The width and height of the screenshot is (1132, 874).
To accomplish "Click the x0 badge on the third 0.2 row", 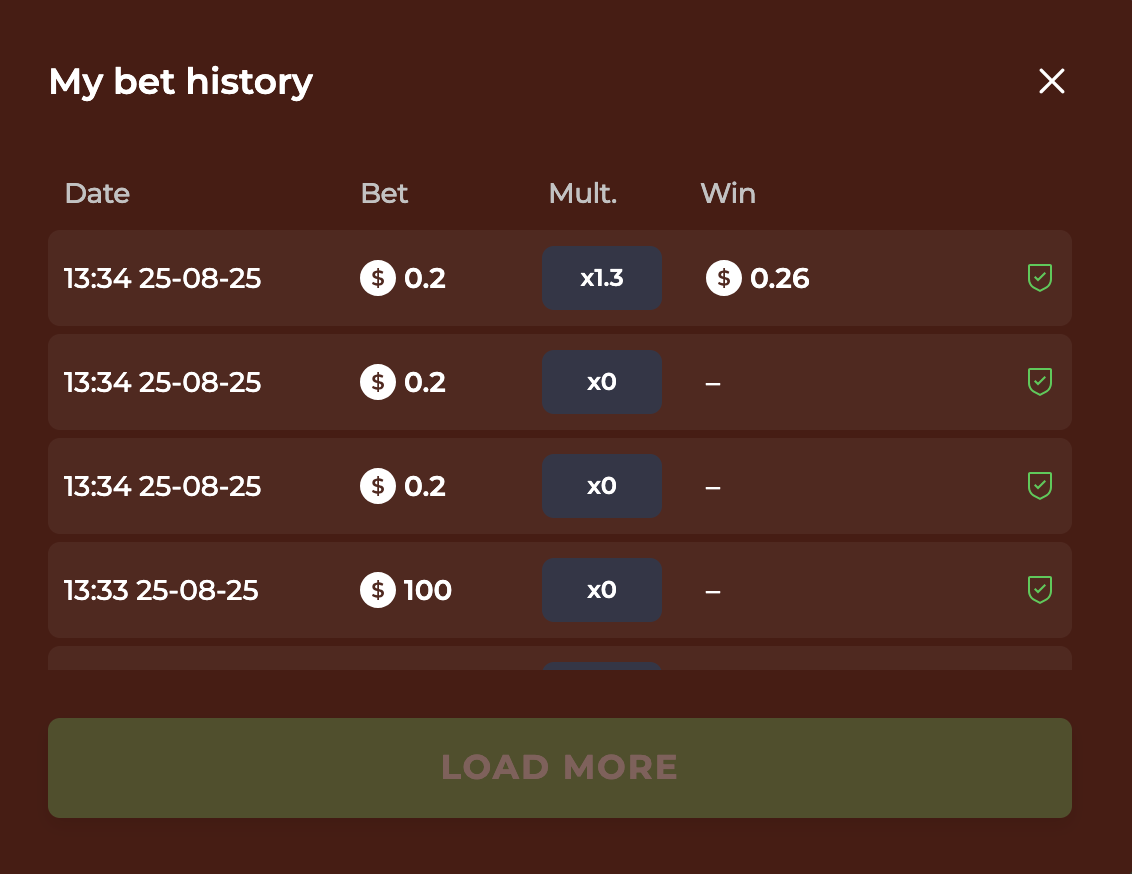I will pyautogui.click(x=601, y=486).
